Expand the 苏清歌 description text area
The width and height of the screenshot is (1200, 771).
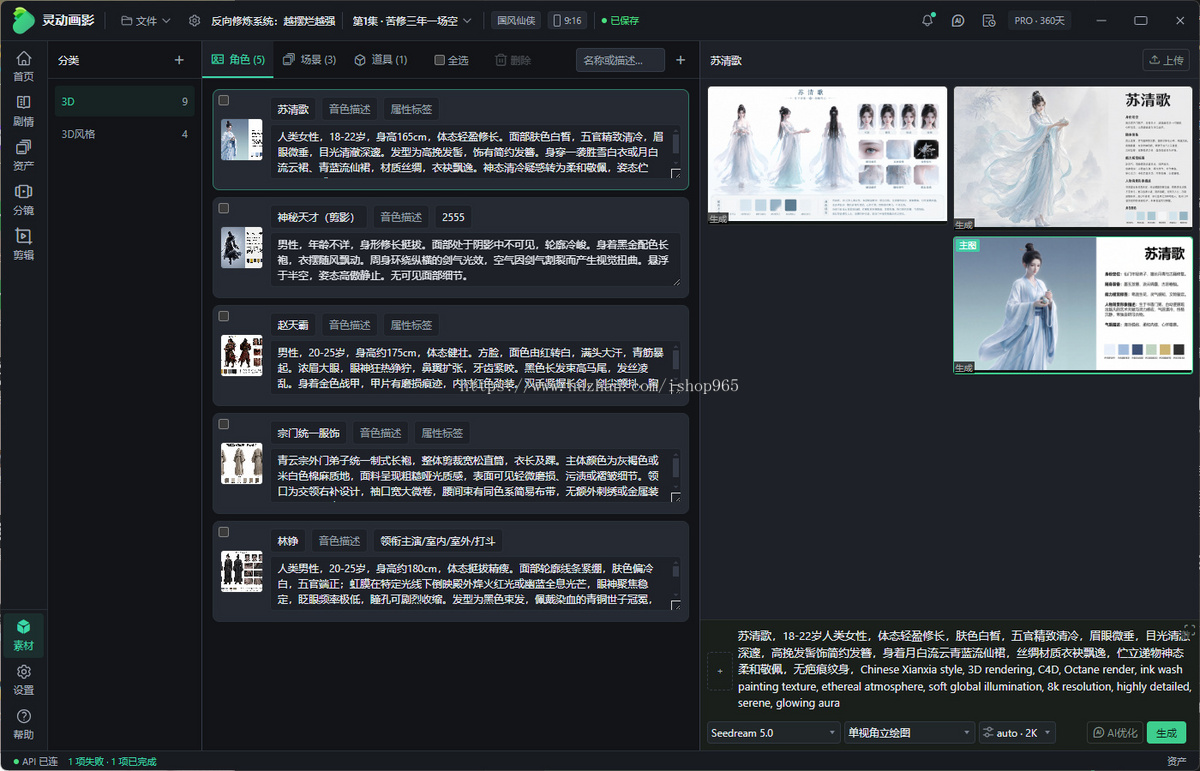coord(676,173)
